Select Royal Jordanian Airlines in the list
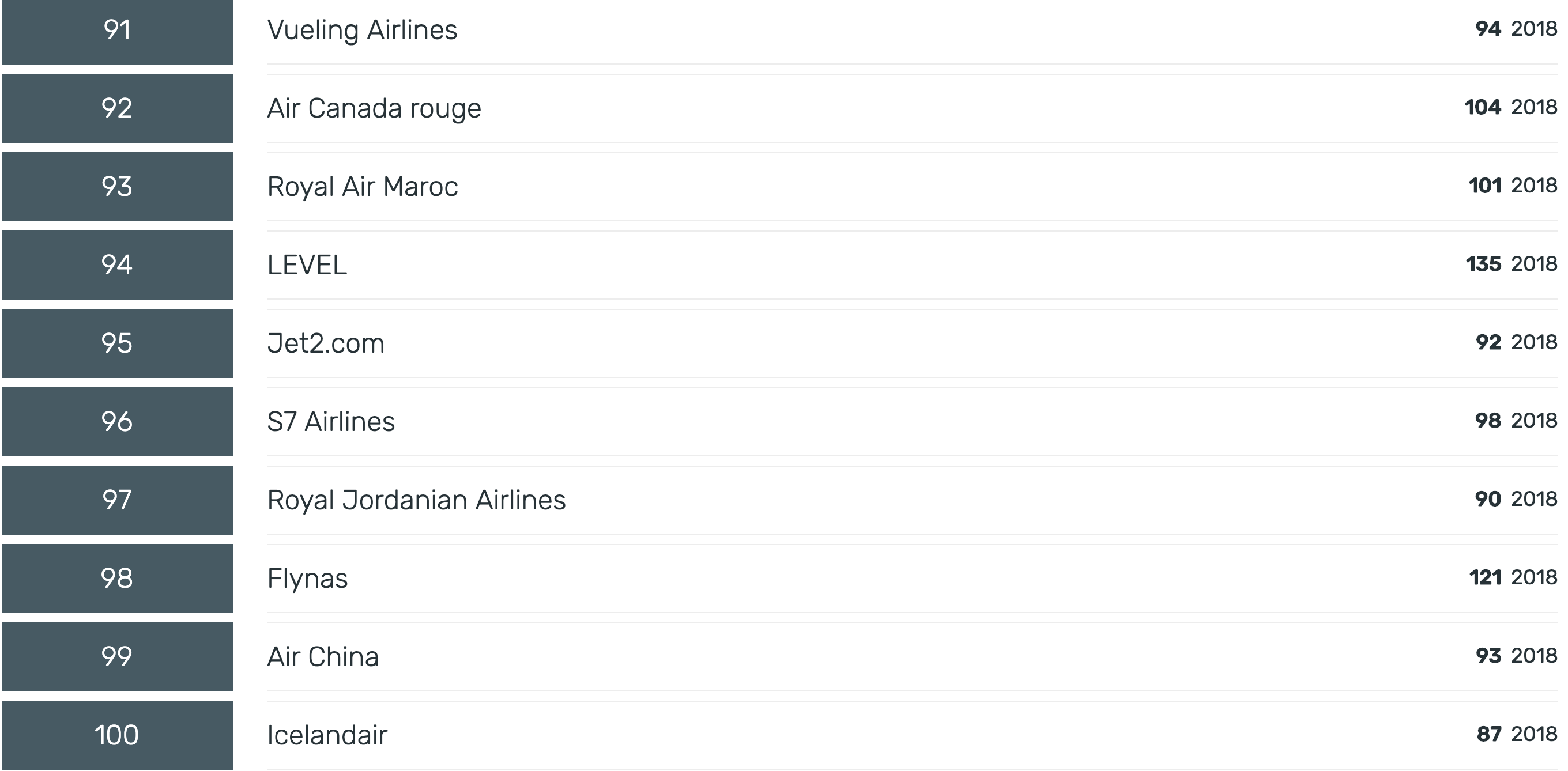 pyautogui.click(x=416, y=500)
